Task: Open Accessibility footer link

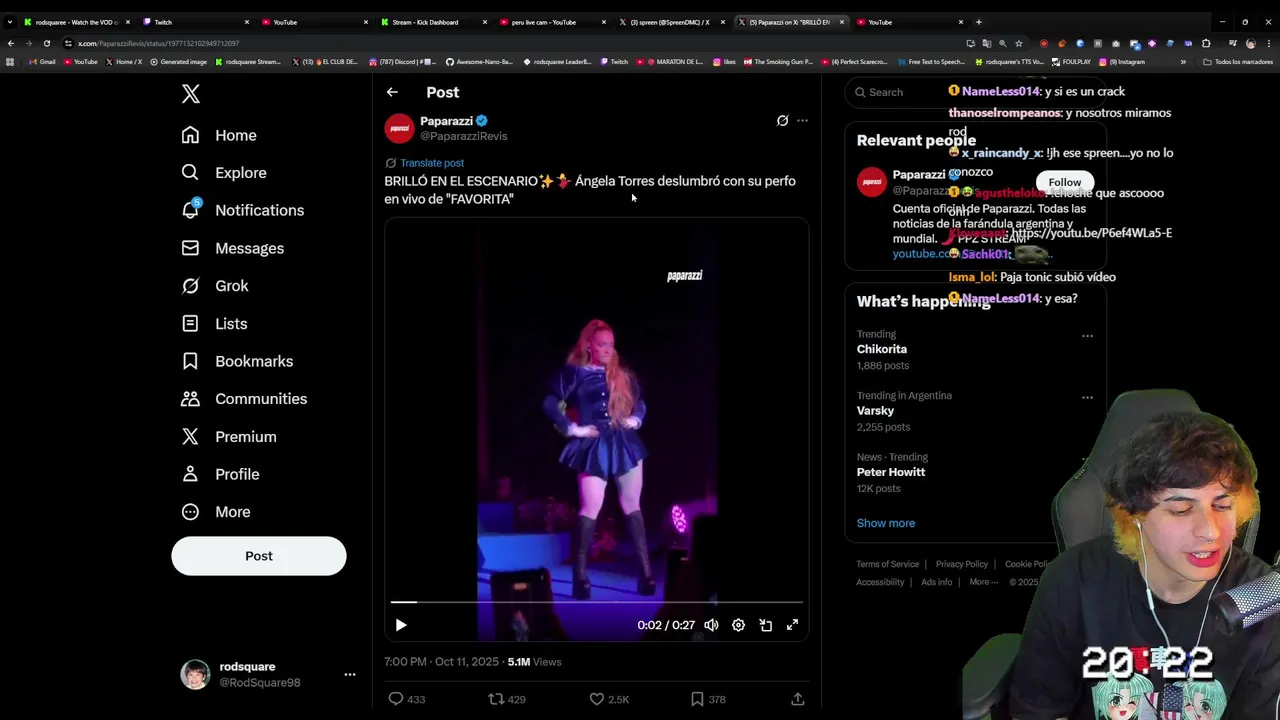Action: 880,582
